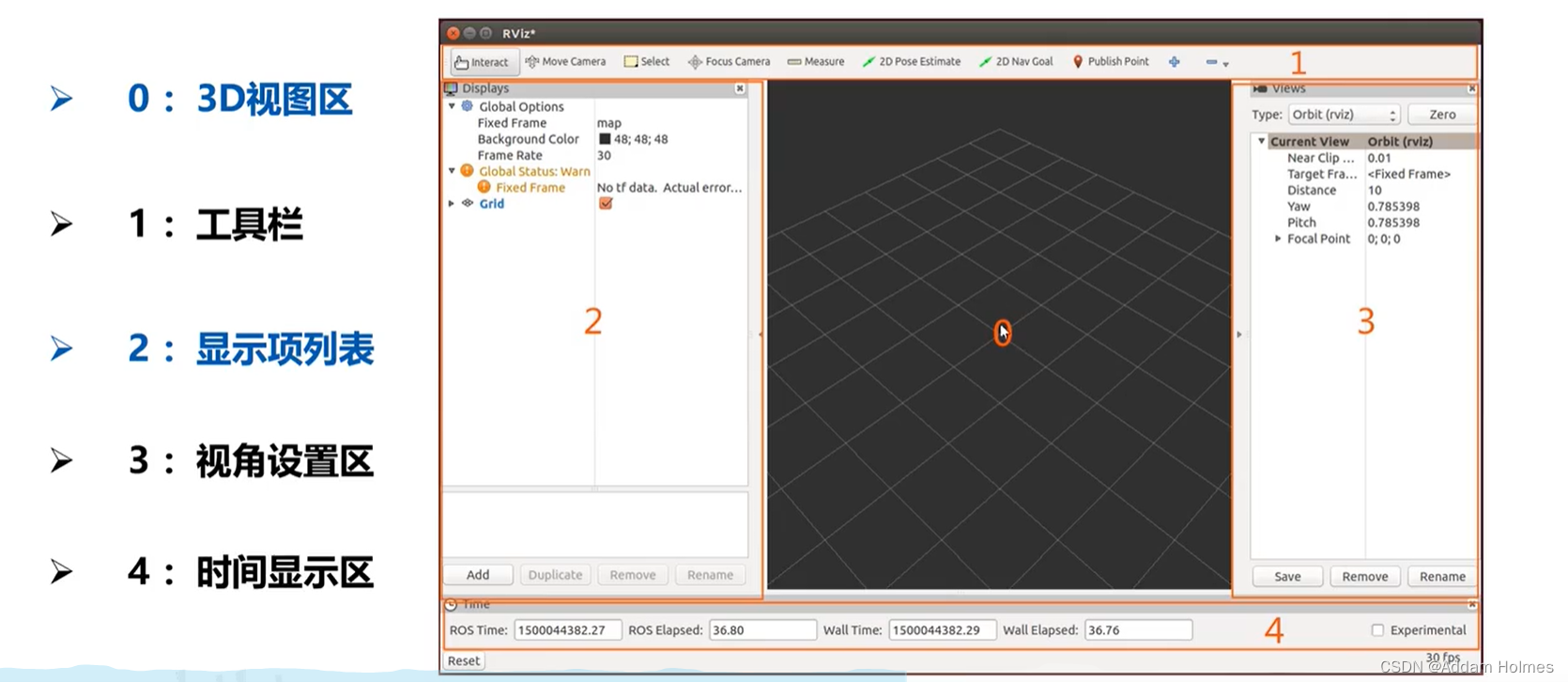The image size is (1568, 682).
Task: Open the dropdown arrow beside the minus icon
Action: coord(1225,64)
